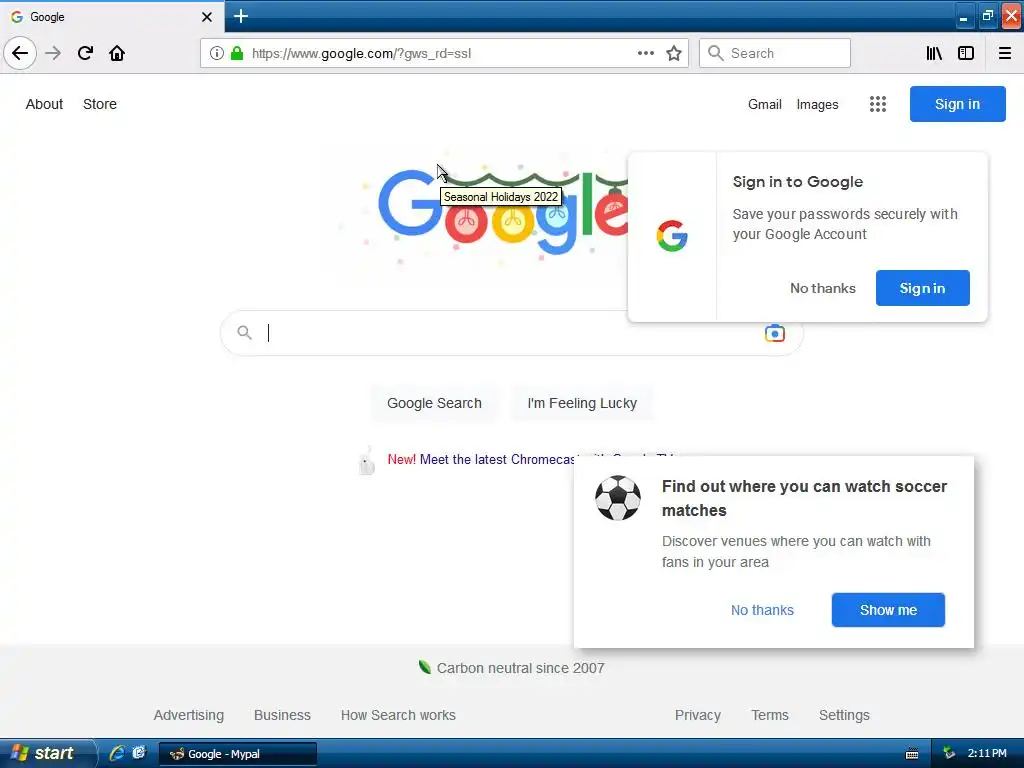Screen dimensions: 1024x768
Task: Reload the current Google page
Action: click(85, 53)
